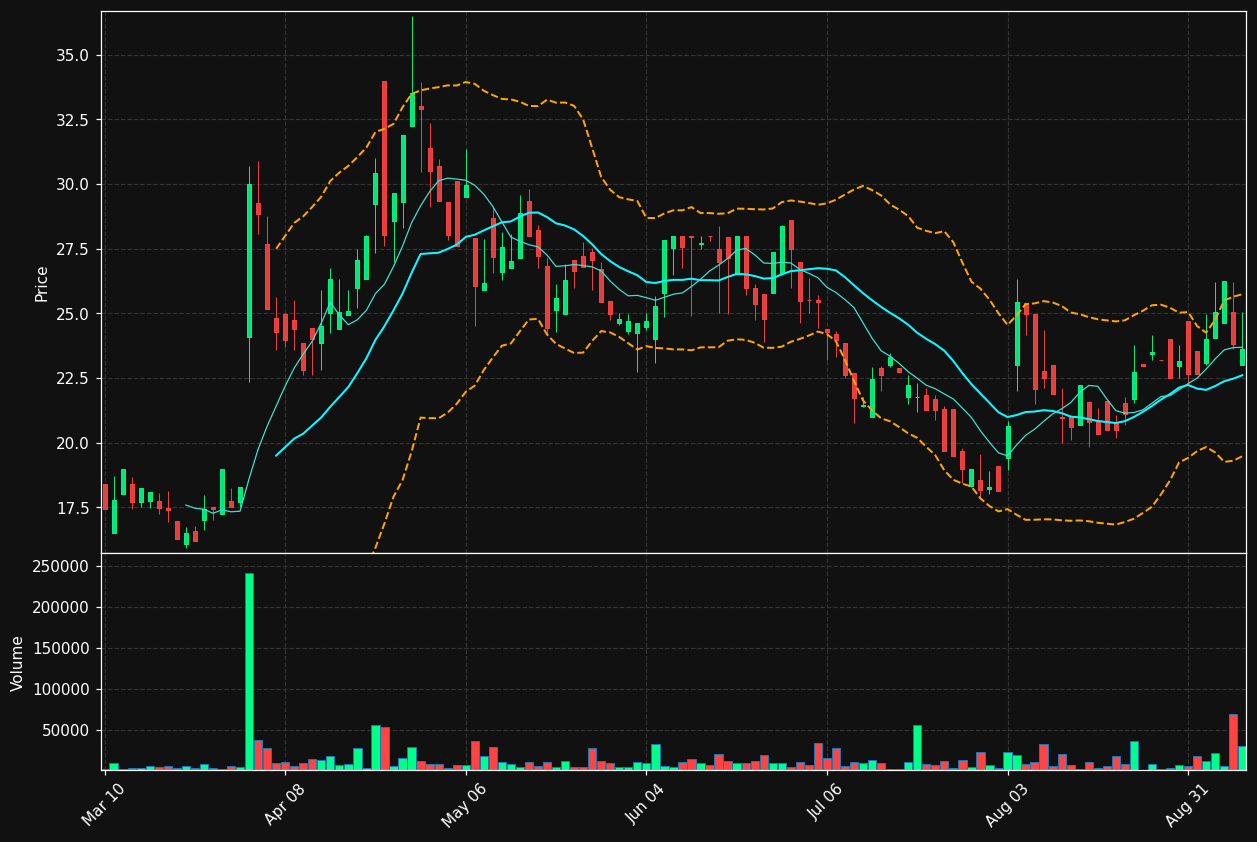The height and width of the screenshot is (842, 1257).
Task: Click the tallest green volume bar
Action: pos(249,671)
